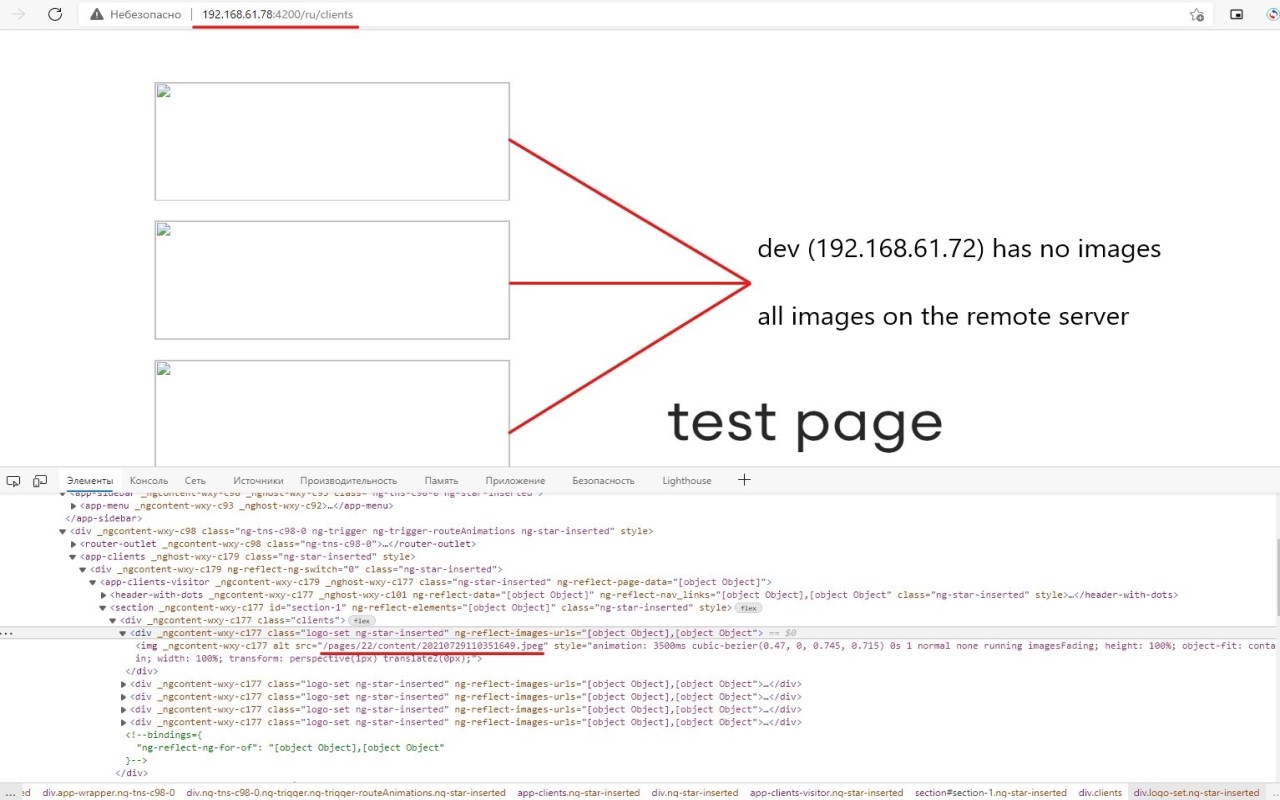Click the browser forward arrow
The width and height of the screenshot is (1280, 800).
point(18,15)
